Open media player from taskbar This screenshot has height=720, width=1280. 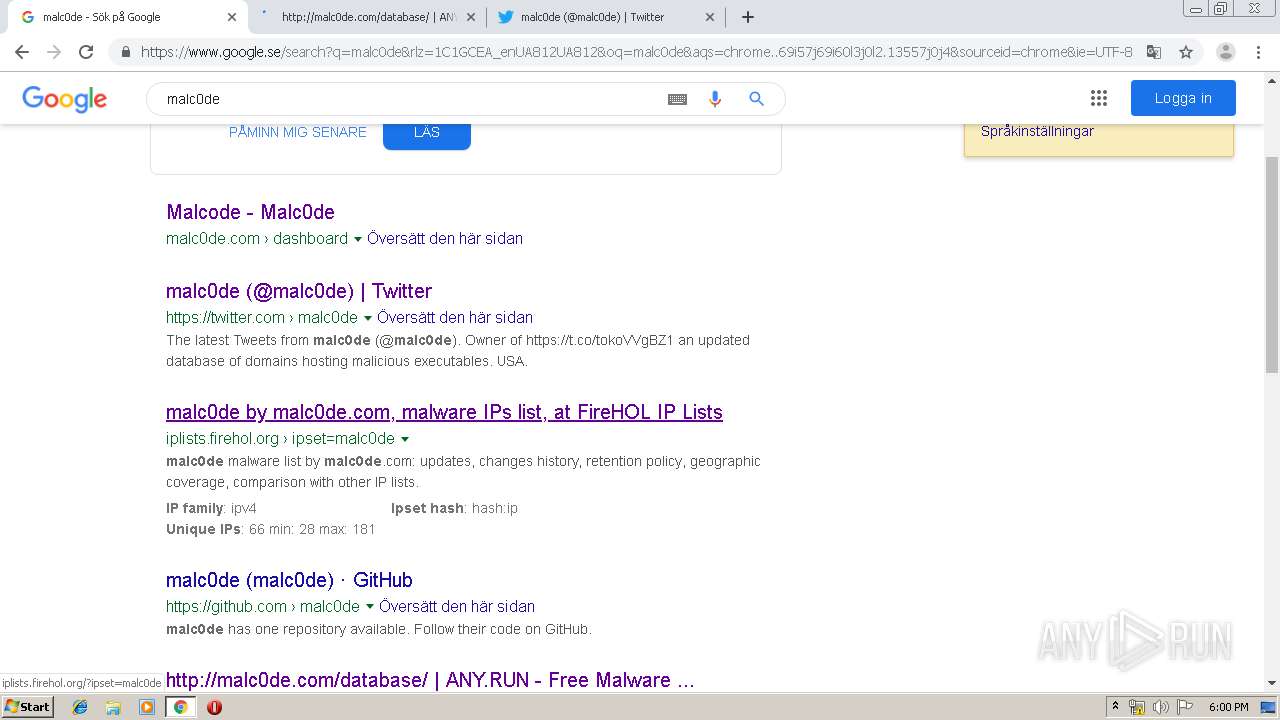(147, 707)
